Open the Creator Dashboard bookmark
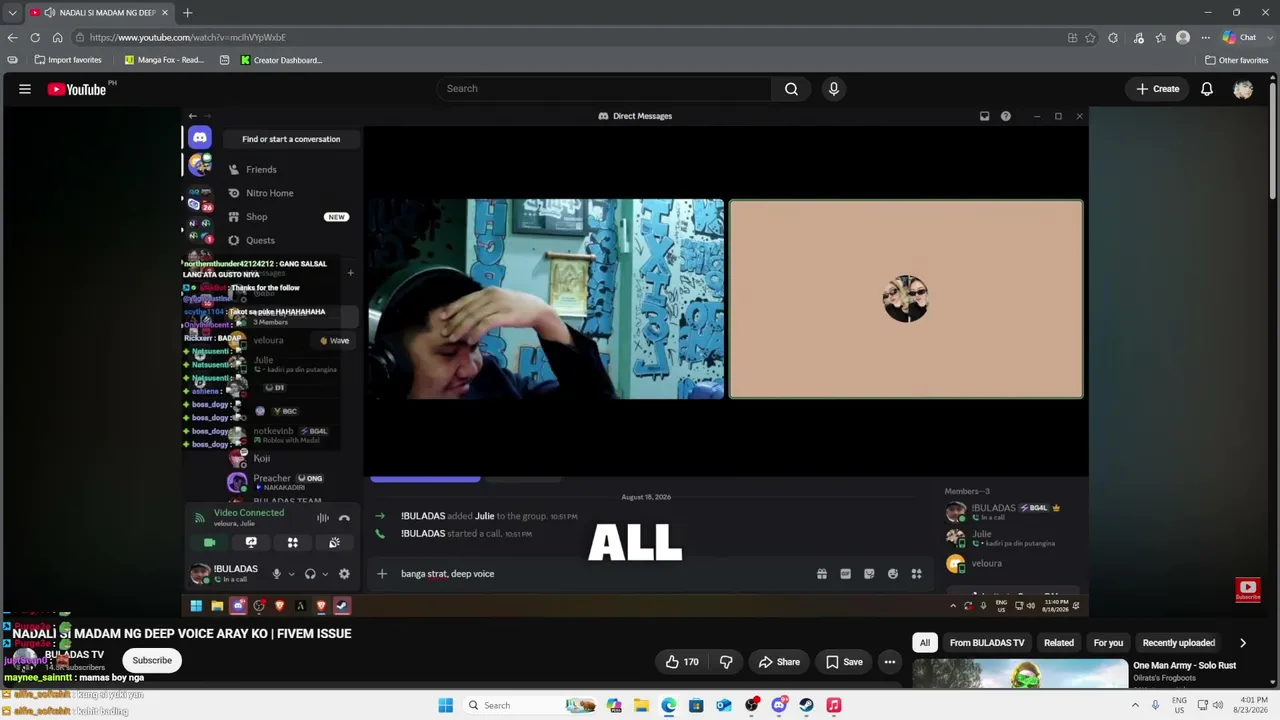The height and width of the screenshot is (720, 1280). 281,60
